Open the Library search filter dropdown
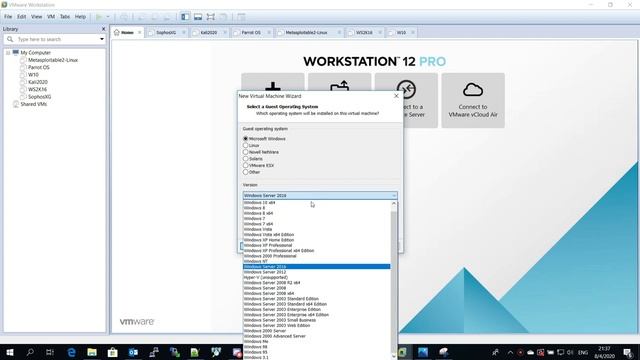The image size is (640, 360). 102,39
